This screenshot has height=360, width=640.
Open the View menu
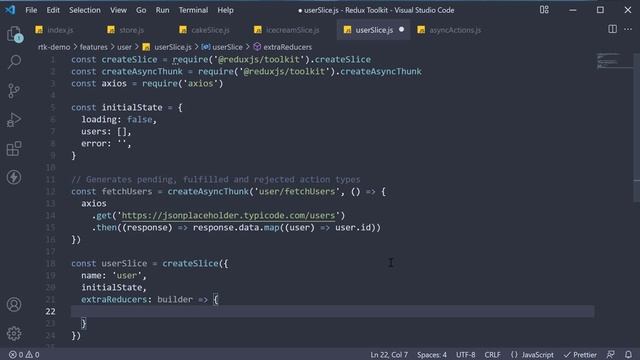(x=118, y=10)
